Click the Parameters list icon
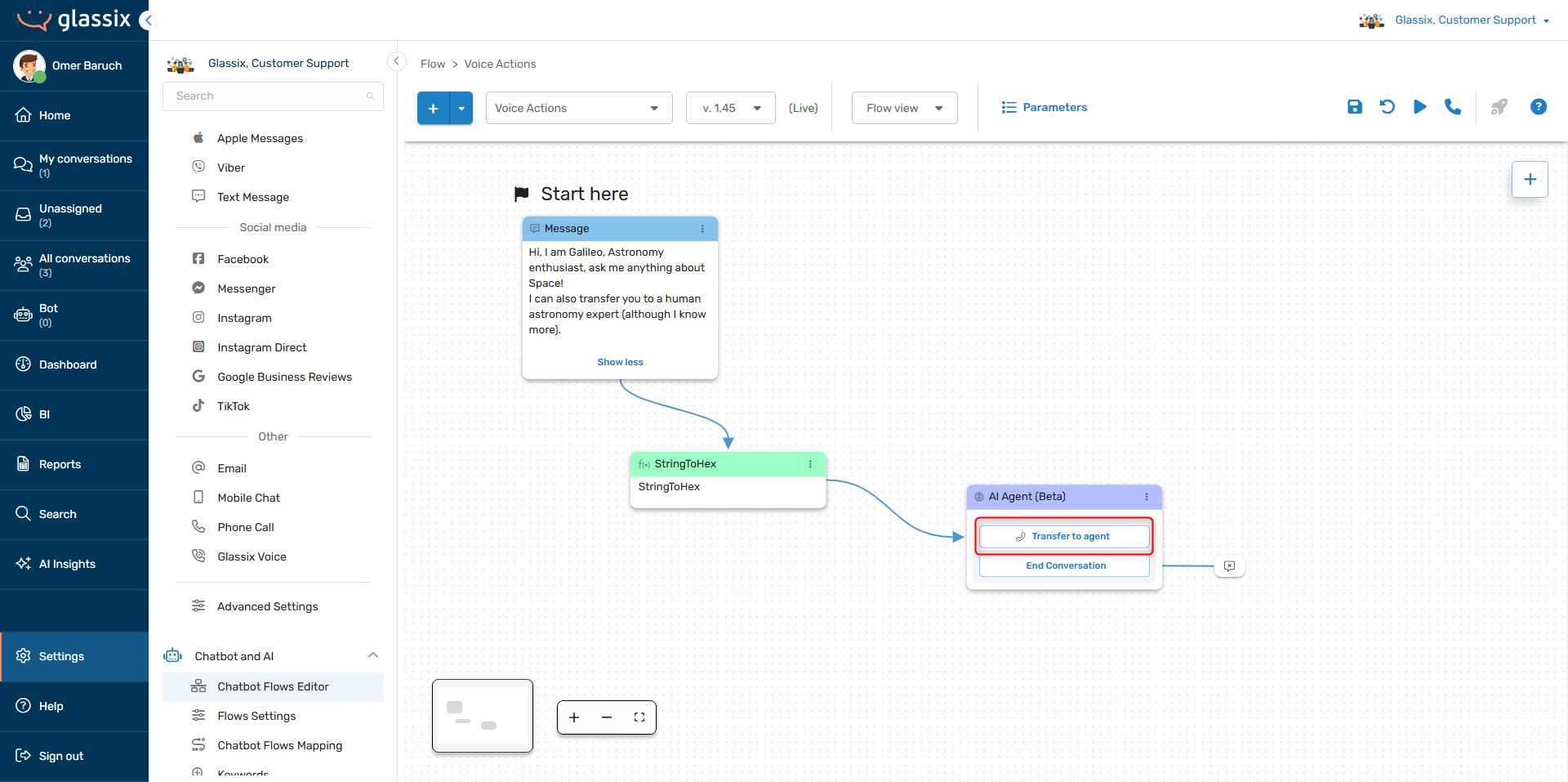This screenshot has height=782, width=1568. 1009,107
